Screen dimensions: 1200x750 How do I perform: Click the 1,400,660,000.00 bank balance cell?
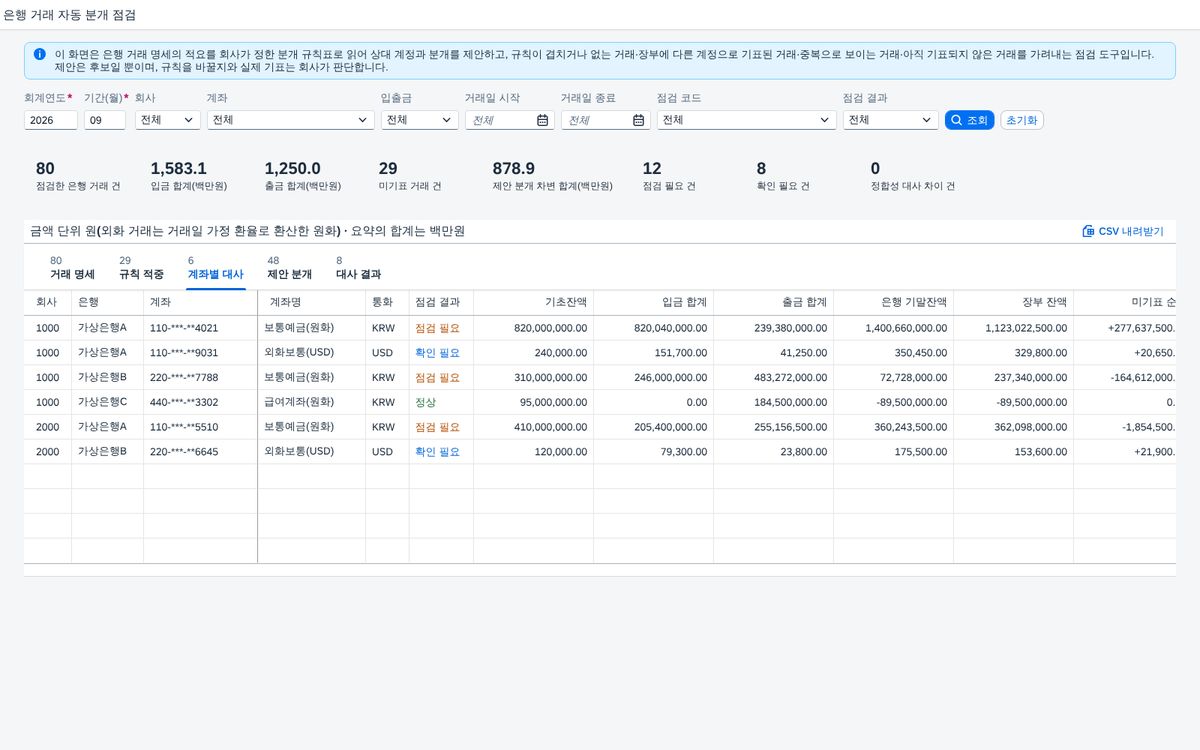tap(893, 328)
